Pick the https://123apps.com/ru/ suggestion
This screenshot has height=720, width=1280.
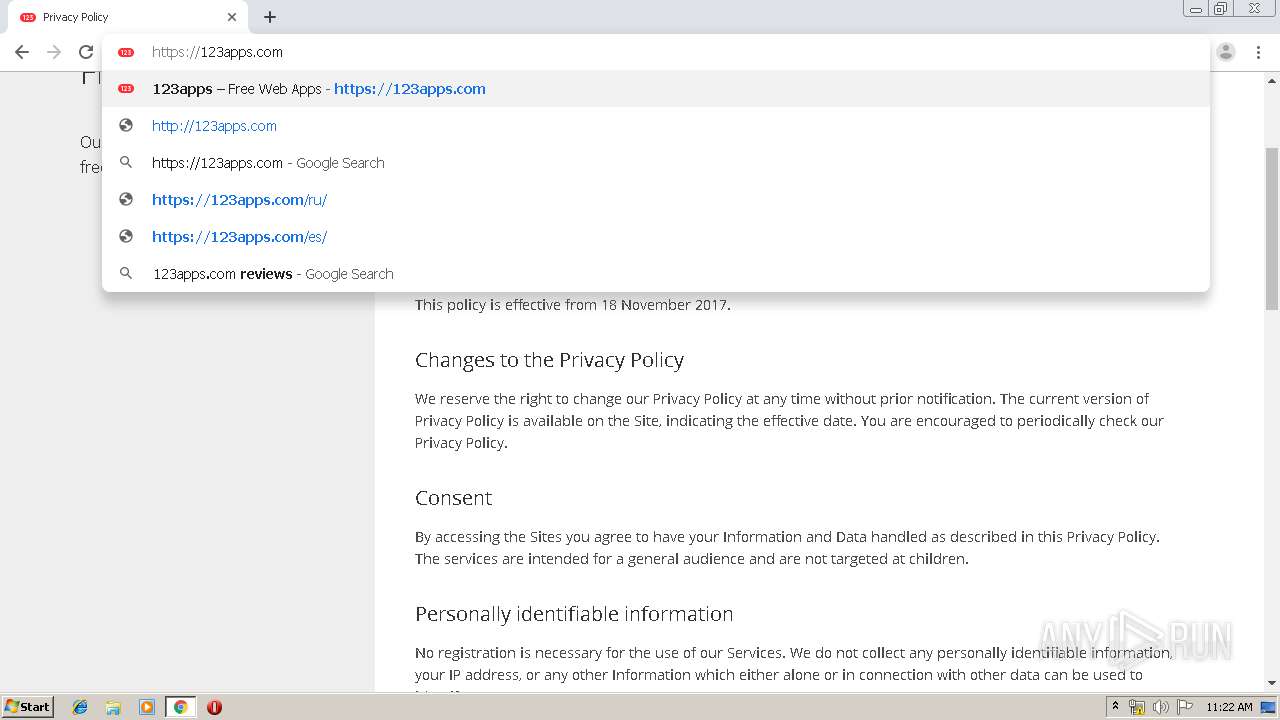(239, 200)
